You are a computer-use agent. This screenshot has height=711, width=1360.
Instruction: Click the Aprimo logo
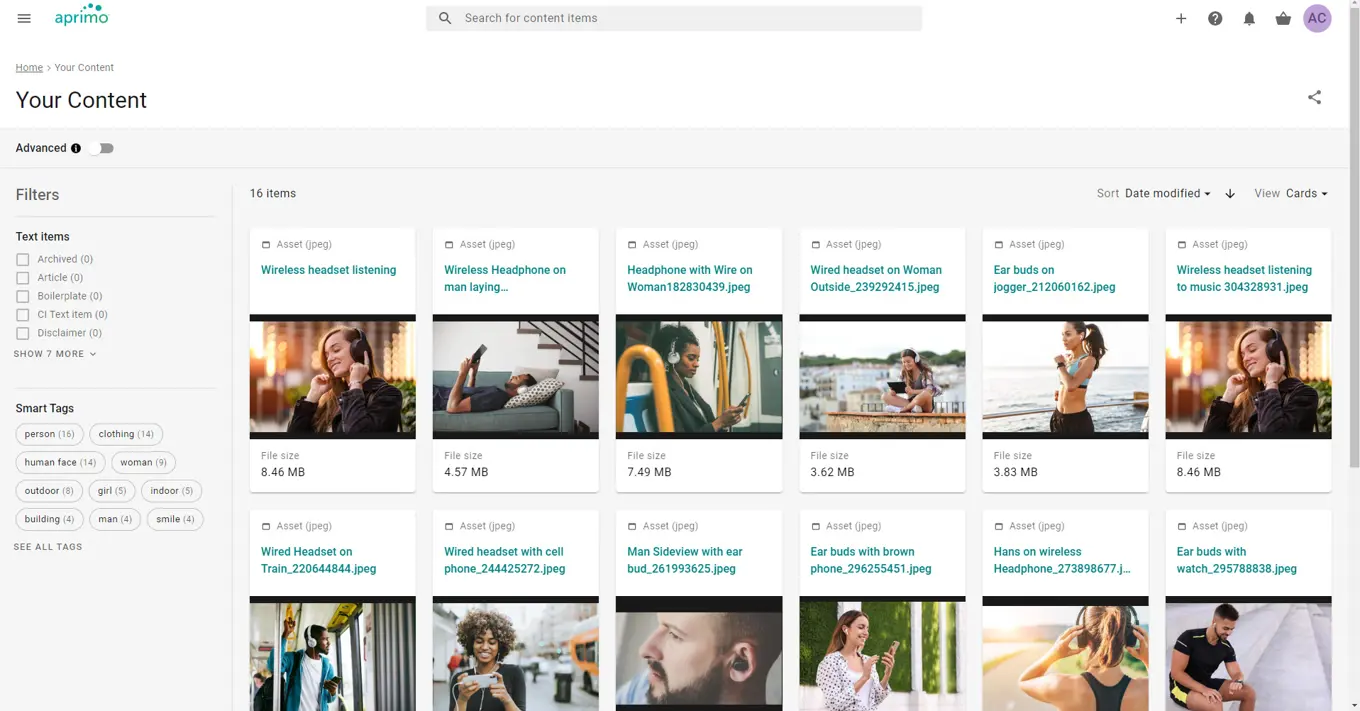[x=81, y=16]
